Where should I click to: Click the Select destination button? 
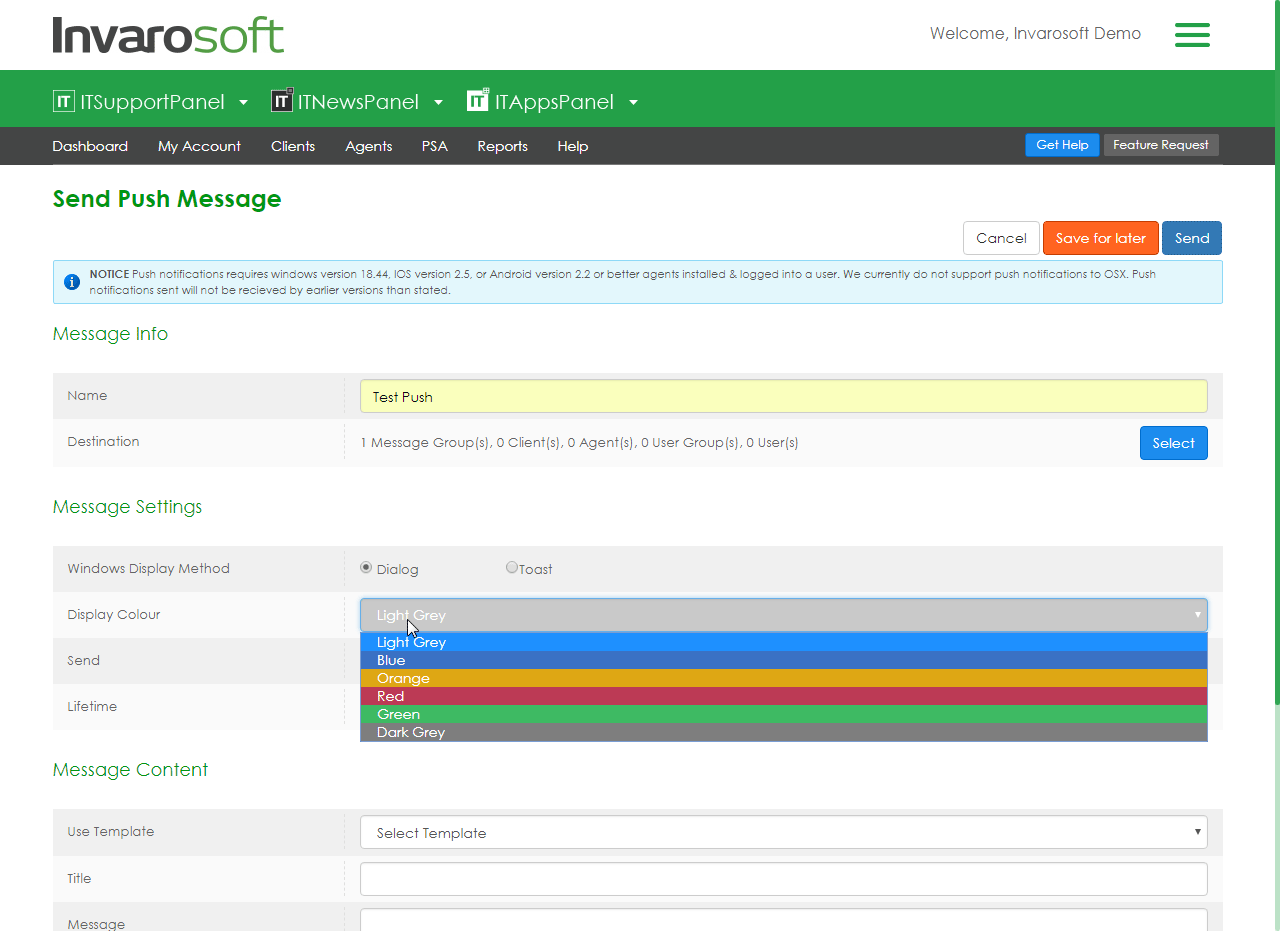click(x=1173, y=443)
